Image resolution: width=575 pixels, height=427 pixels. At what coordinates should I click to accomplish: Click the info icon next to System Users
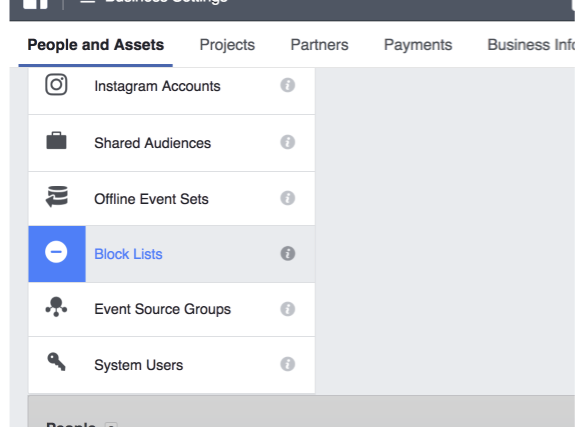coord(288,364)
